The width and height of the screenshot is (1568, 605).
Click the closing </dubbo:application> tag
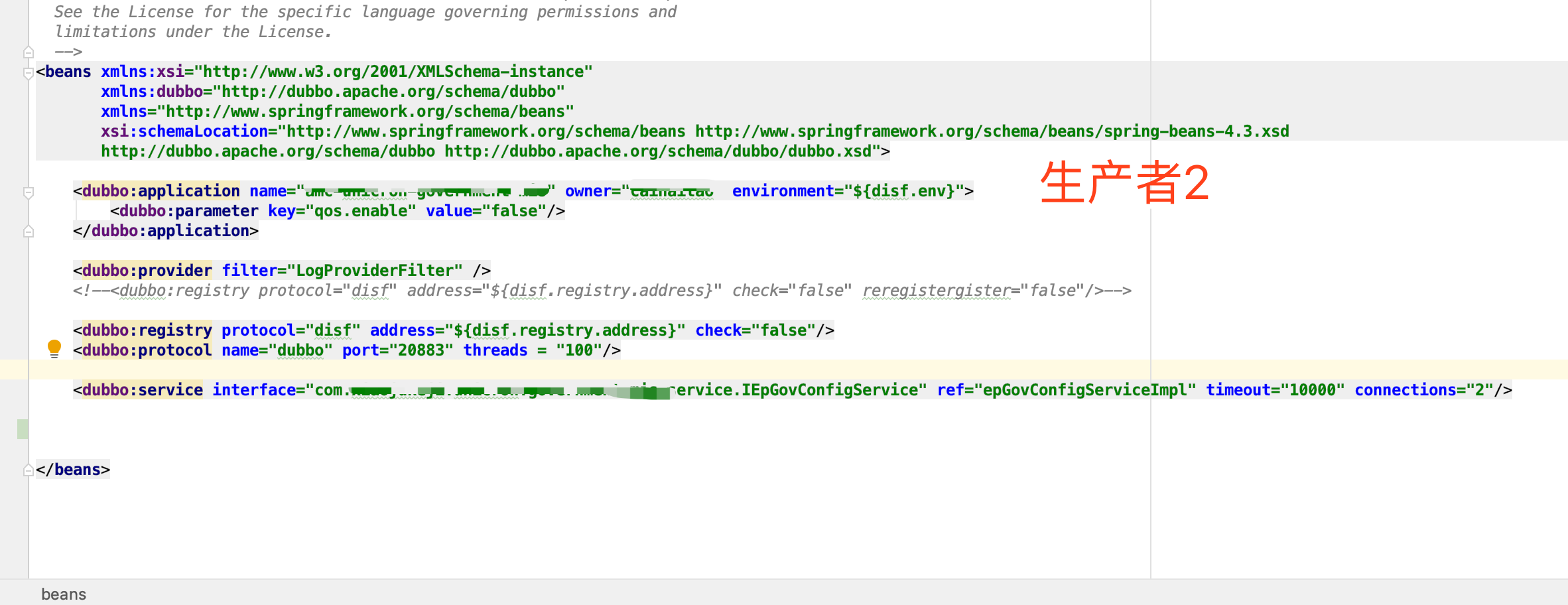pos(166,231)
